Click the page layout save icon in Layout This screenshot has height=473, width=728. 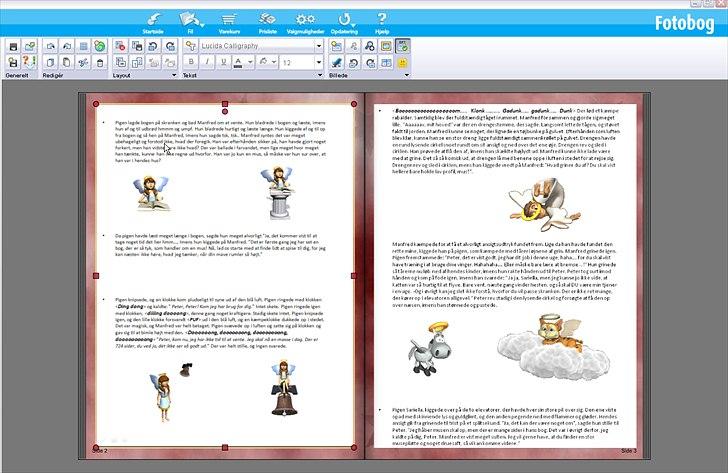click(137, 46)
